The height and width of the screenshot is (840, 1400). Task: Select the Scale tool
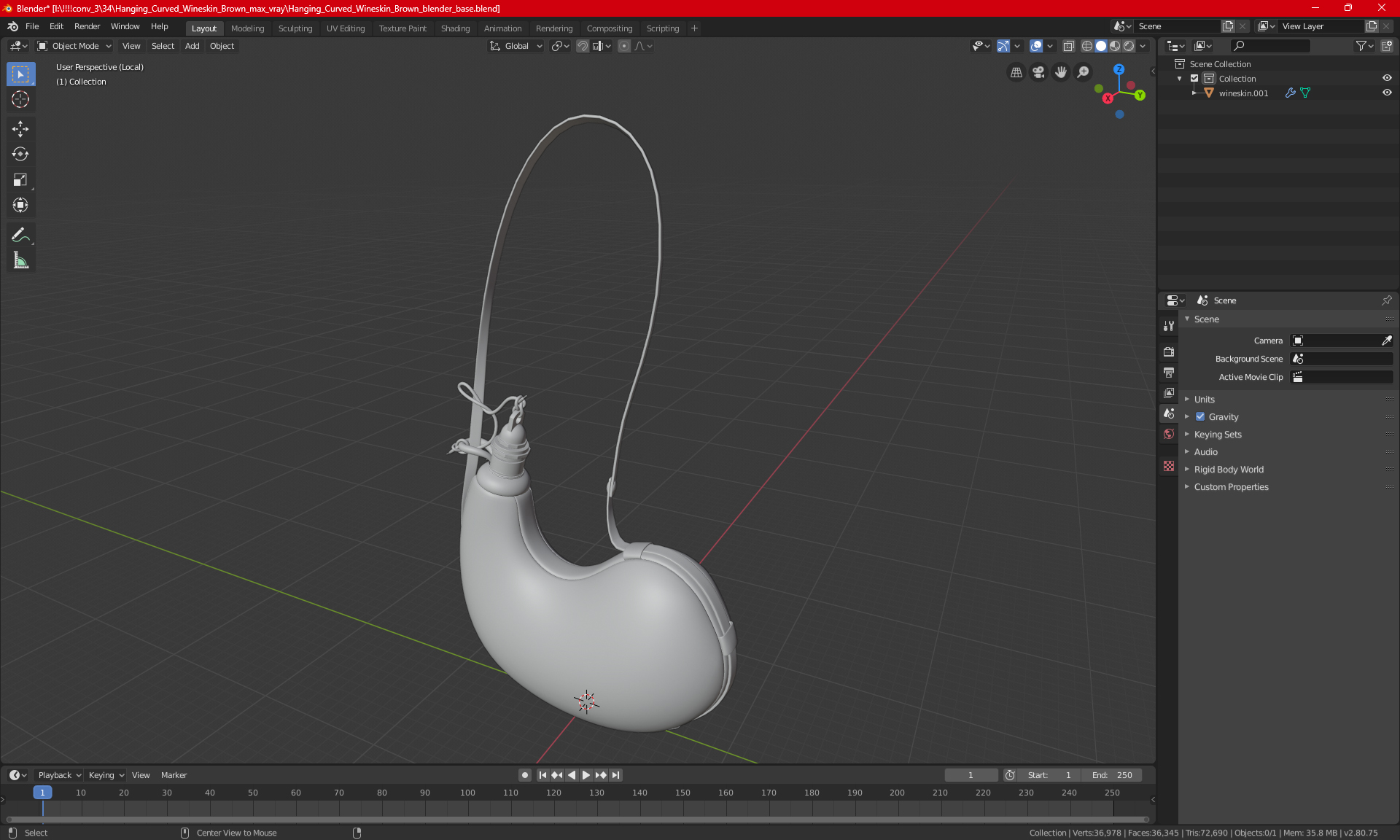coord(20,179)
